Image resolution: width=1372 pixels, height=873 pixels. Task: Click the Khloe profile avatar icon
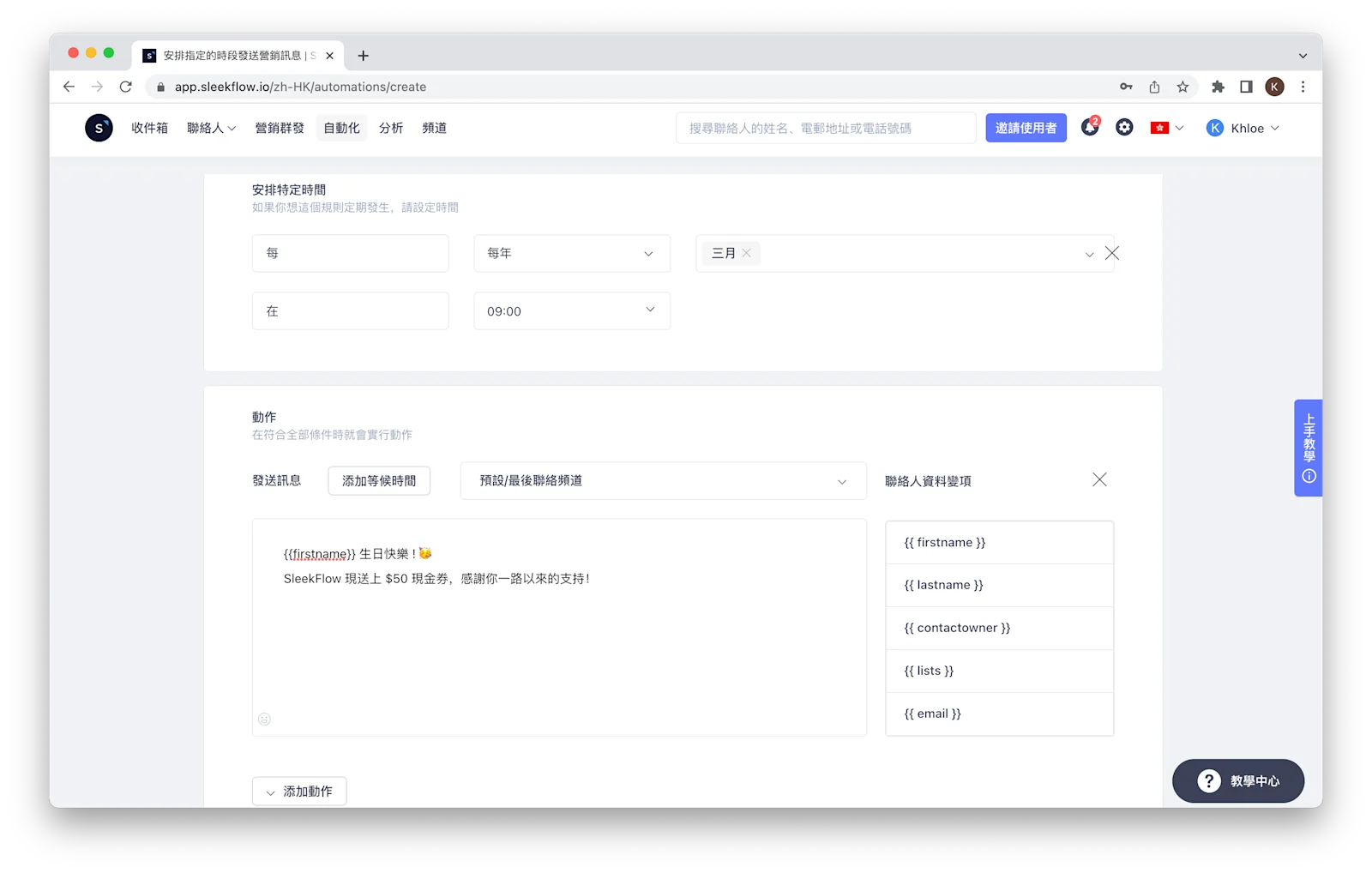point(1214,128)
